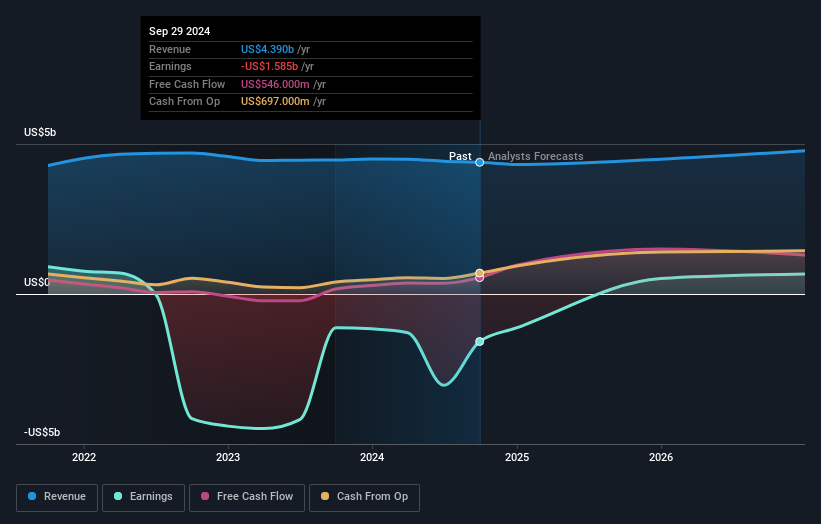Toggle the Free Cash Flow legend series

[247, 497]
